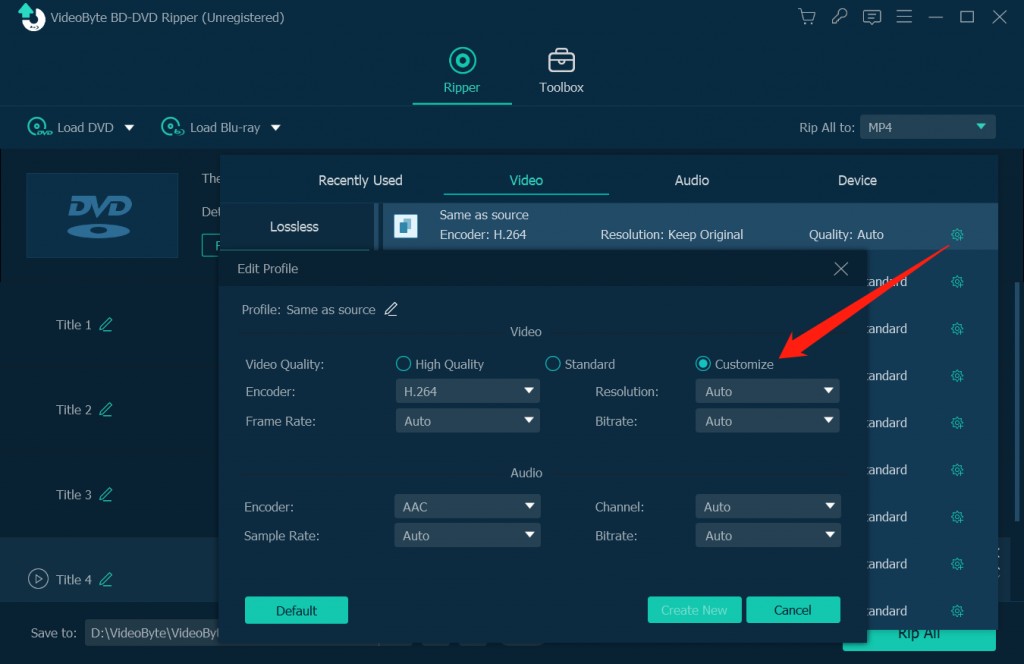Switch to the Device tab
The image size is (1024, 664).
tap(857, 181)
